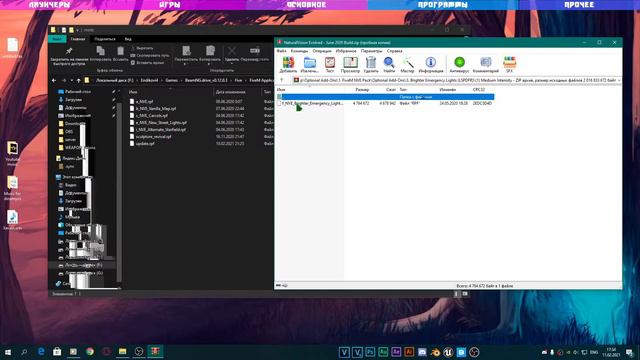Open the ИГРЫ launcher tab at top
This screenshot has height=360, width=640.
click(169, 5)
